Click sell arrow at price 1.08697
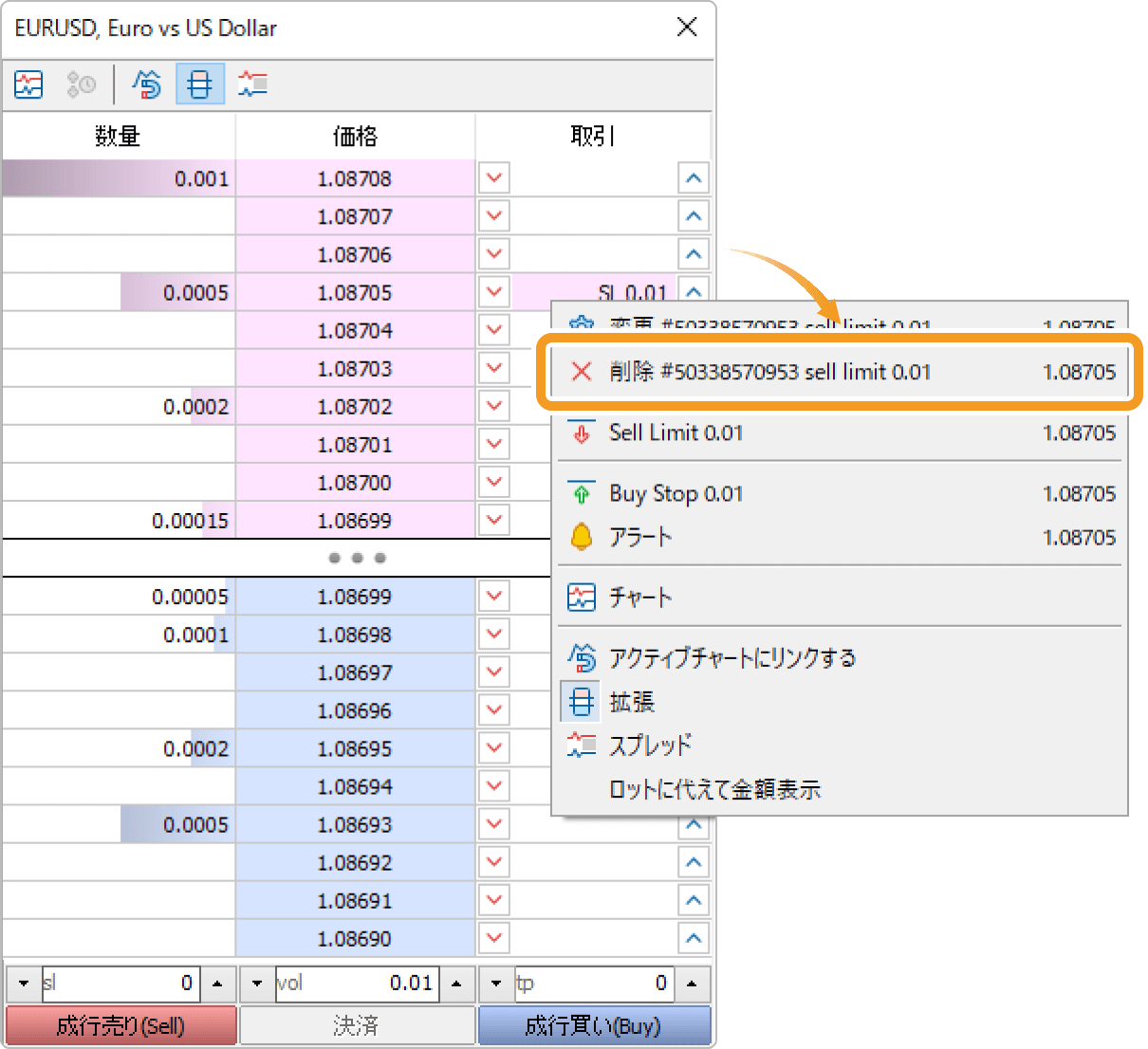Screen dimensions: 1148x1049 [x=494, y=672]
